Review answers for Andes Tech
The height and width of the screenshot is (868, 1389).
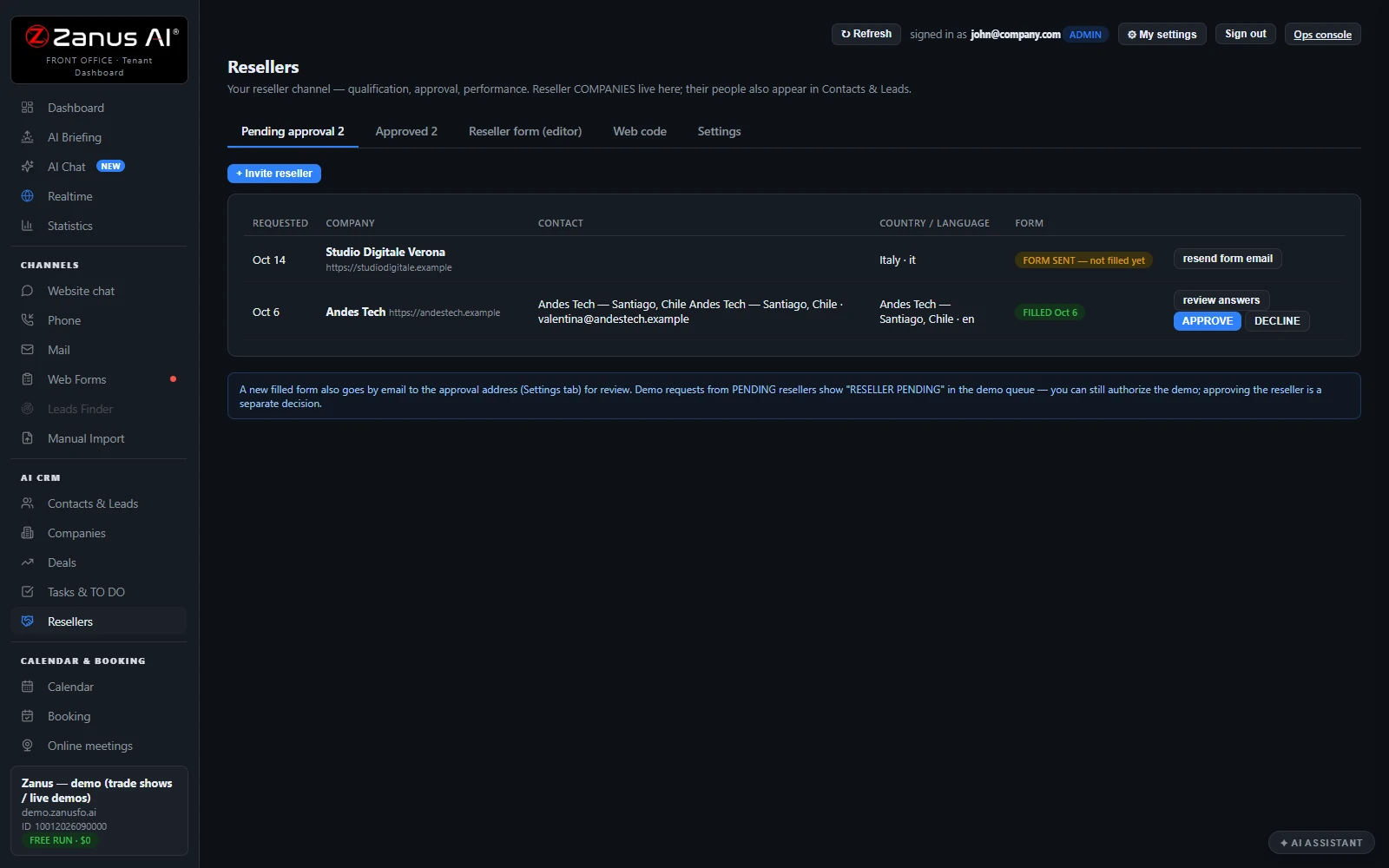coord(1221,300)
